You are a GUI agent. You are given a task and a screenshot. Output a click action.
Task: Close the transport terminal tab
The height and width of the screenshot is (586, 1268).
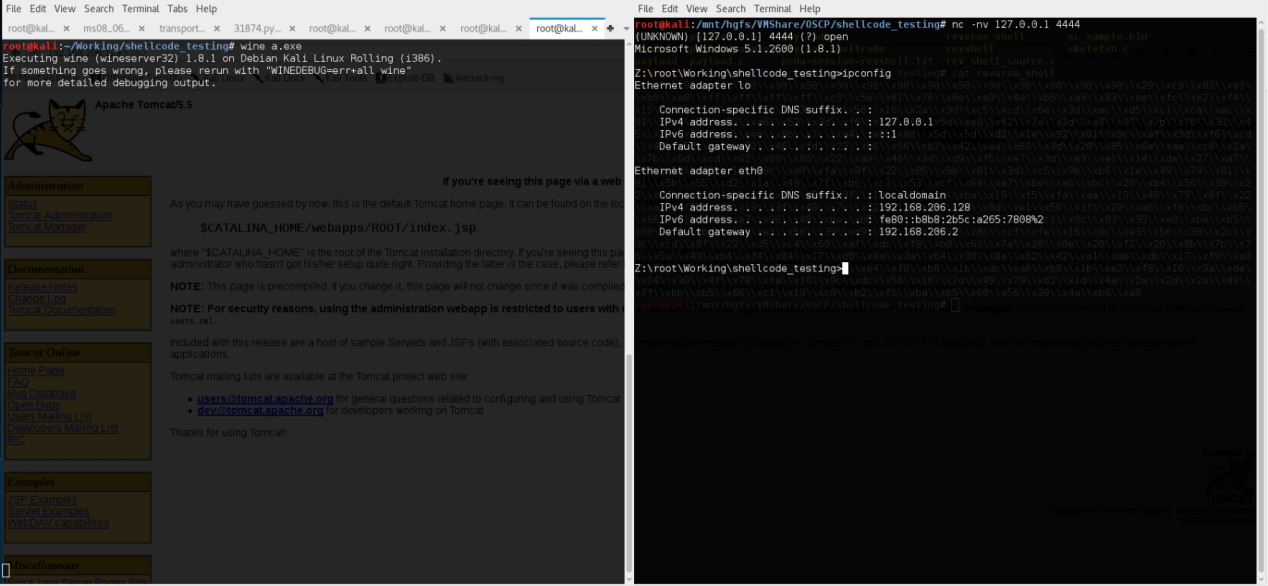coord(217,28)
